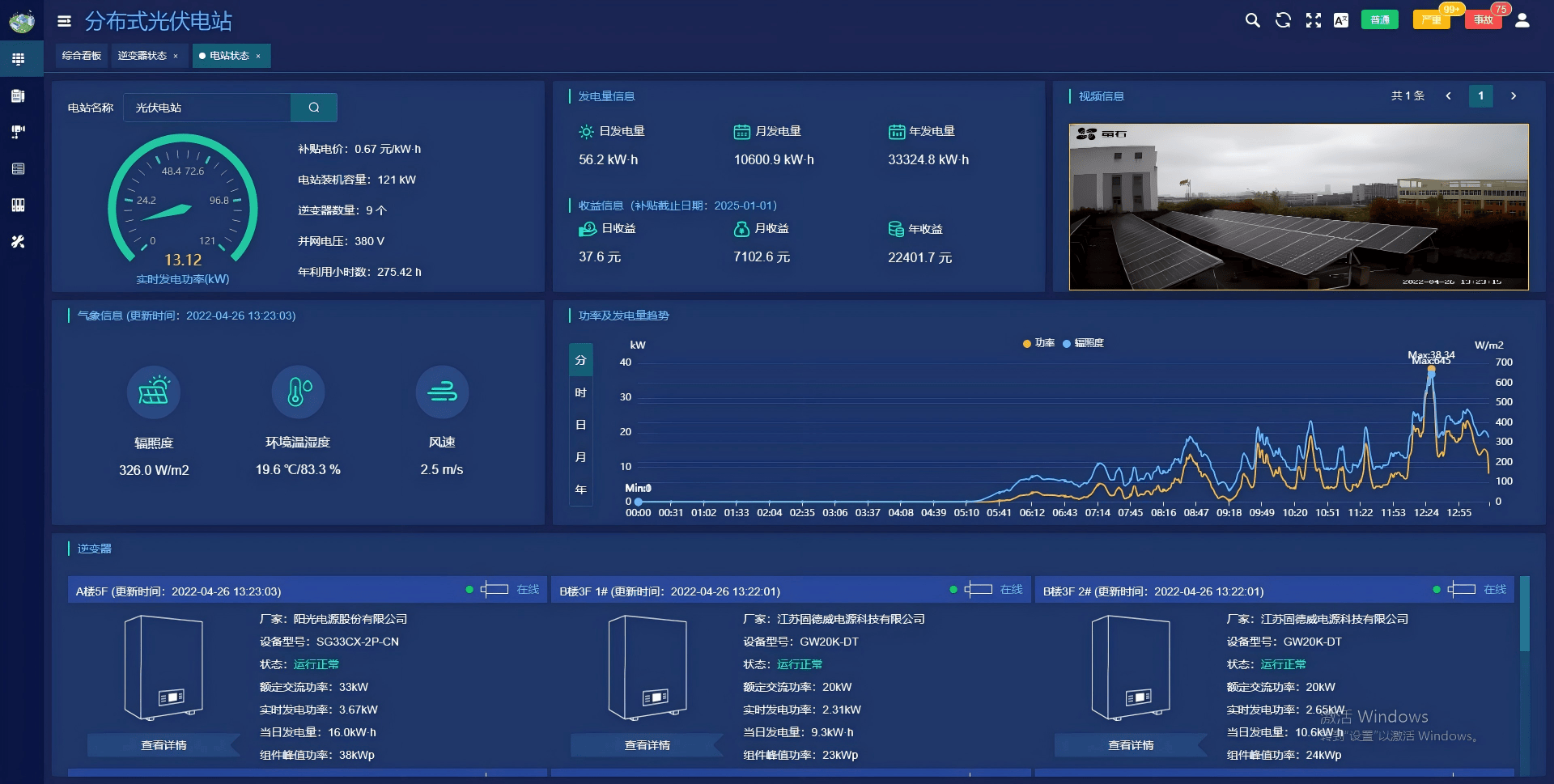The width and height of the screenshot is (1554, 784).
Task: Open the user account profile icon
Action: (1522, 20)
